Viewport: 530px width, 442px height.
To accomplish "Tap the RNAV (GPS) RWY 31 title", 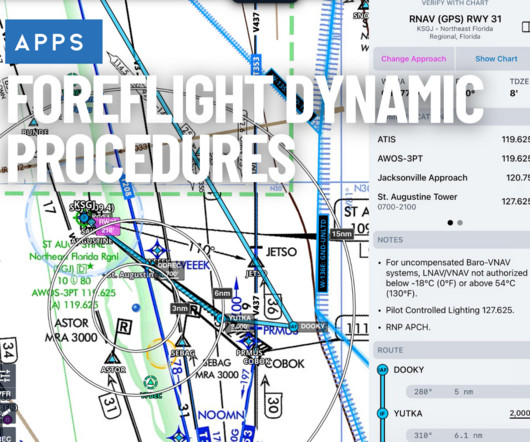I will 455,19.
